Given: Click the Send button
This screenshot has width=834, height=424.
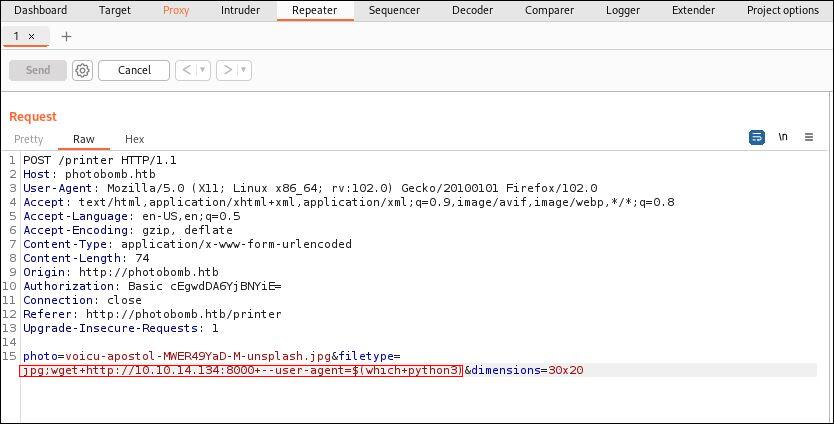Looking at the screenshot, I should tap(38, 70).
